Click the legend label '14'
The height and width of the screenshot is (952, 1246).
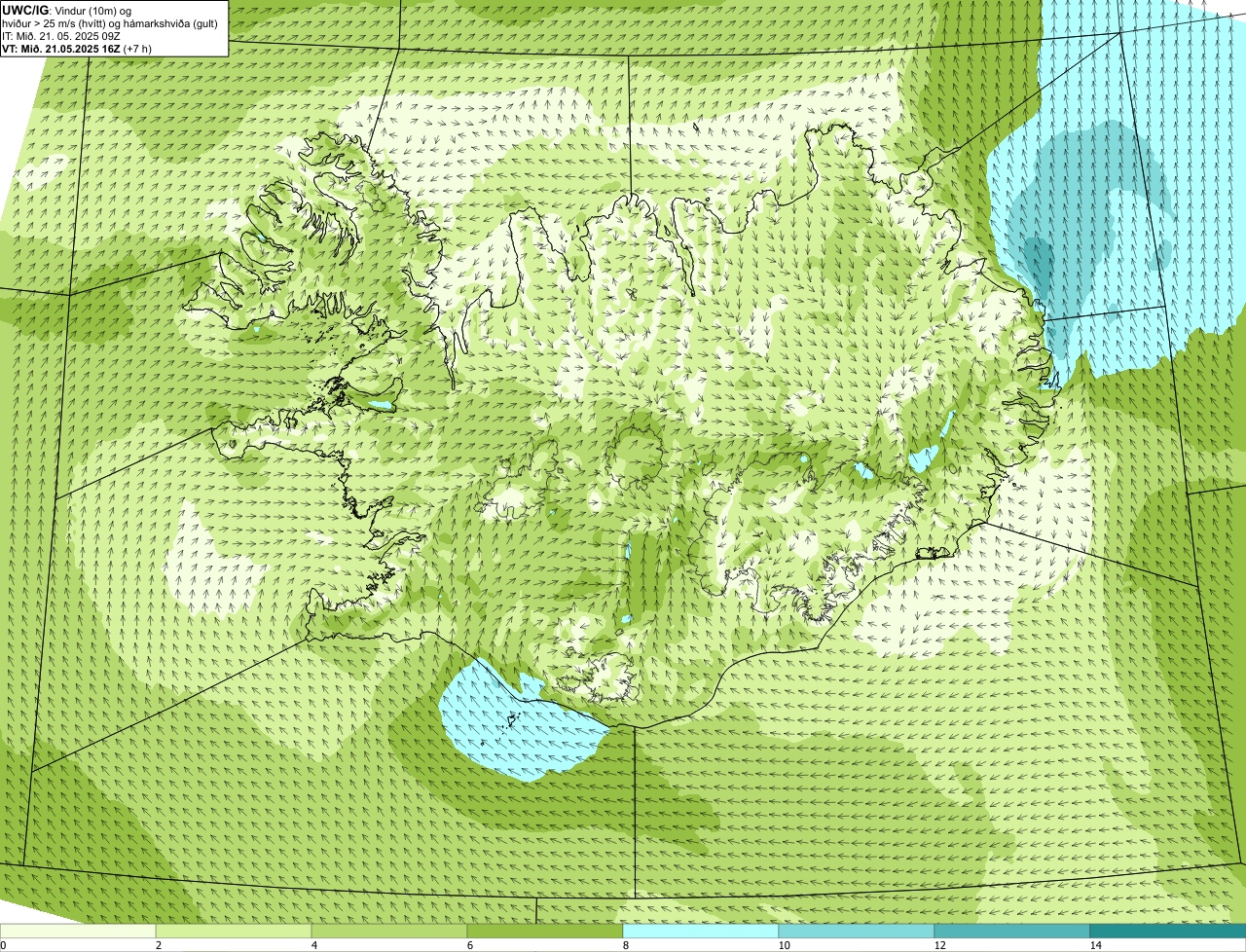pos(1095,945)
